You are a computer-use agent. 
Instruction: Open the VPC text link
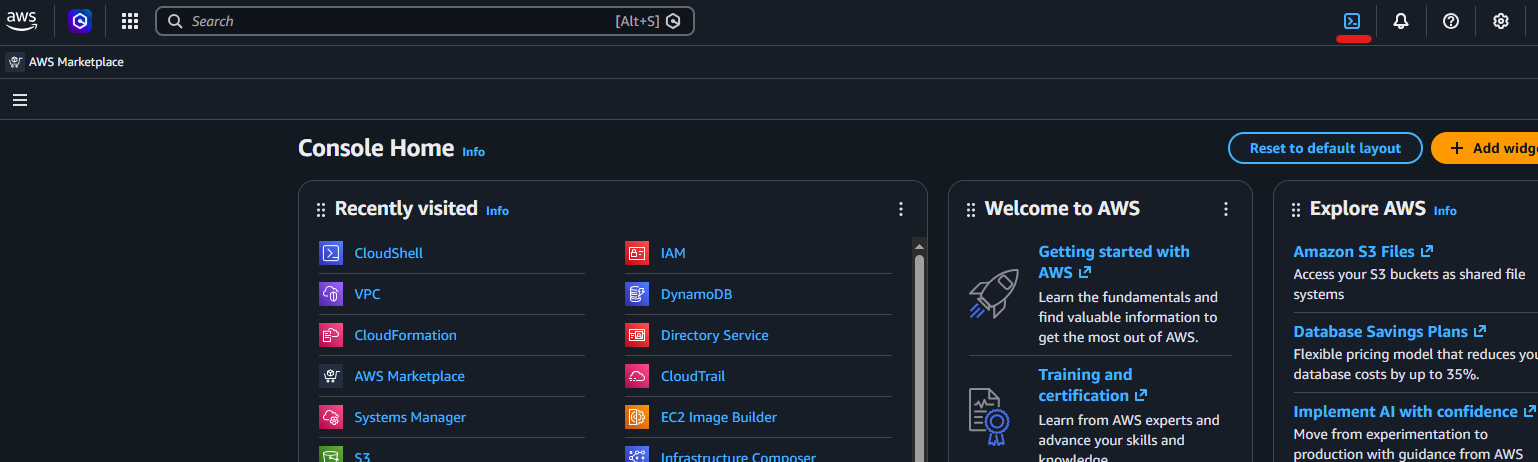coord(367,294)
